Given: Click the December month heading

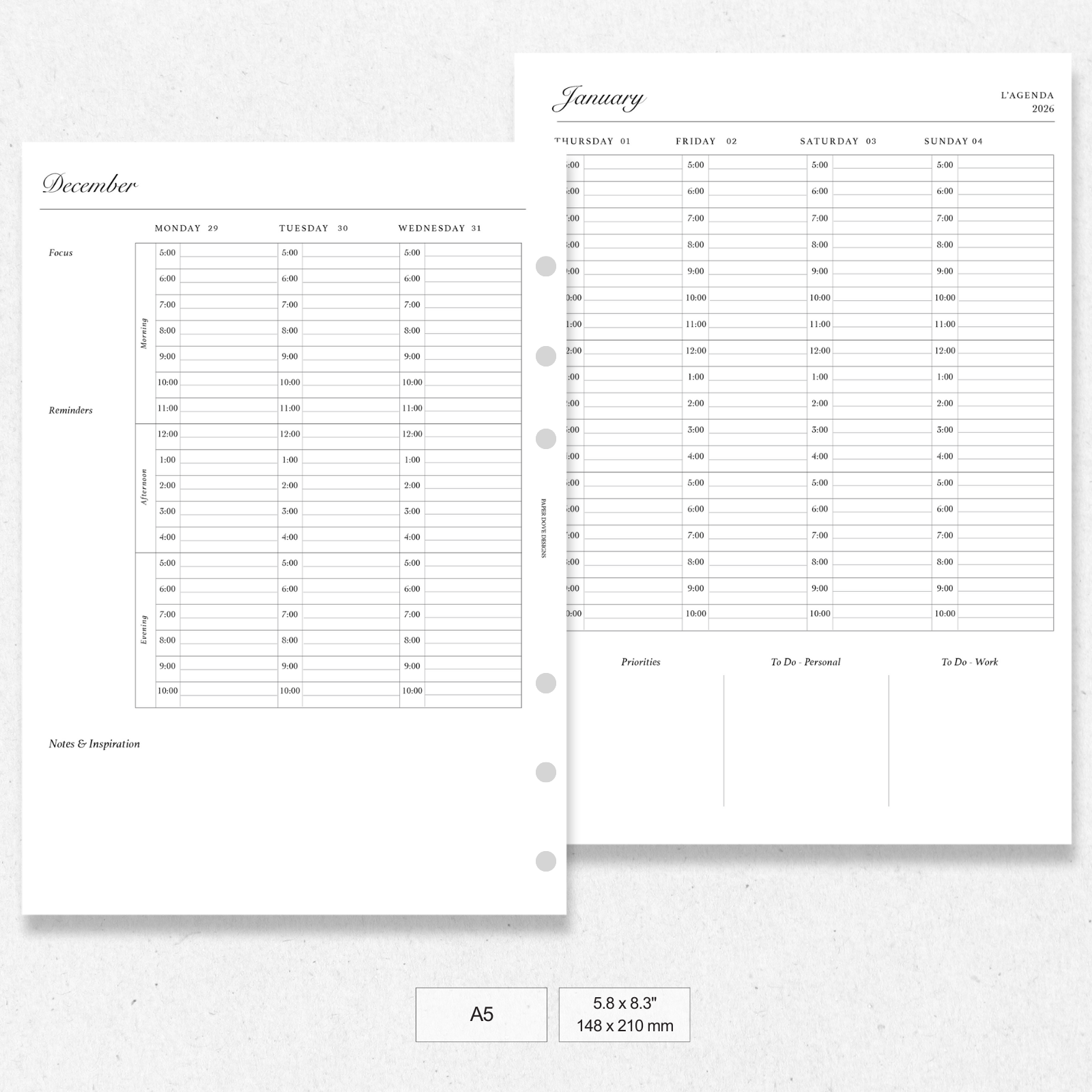Looking at the screenshot, I should (x=90, y=185).
